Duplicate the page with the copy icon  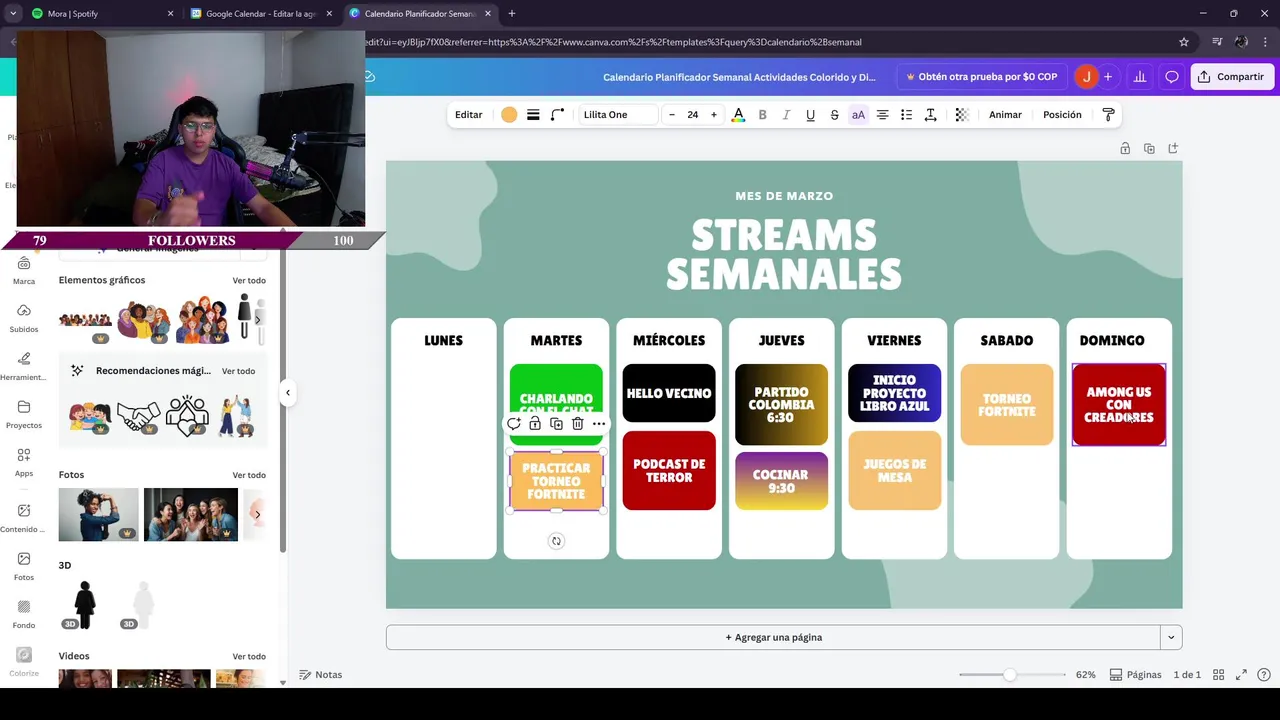click(1149, 148)
